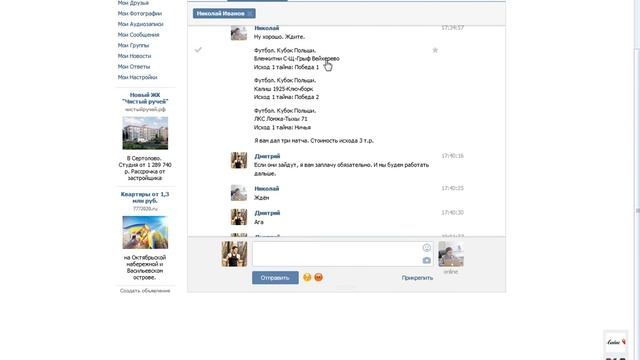
Task: Open Мои Ответы in sidebar
Action: 134,67
